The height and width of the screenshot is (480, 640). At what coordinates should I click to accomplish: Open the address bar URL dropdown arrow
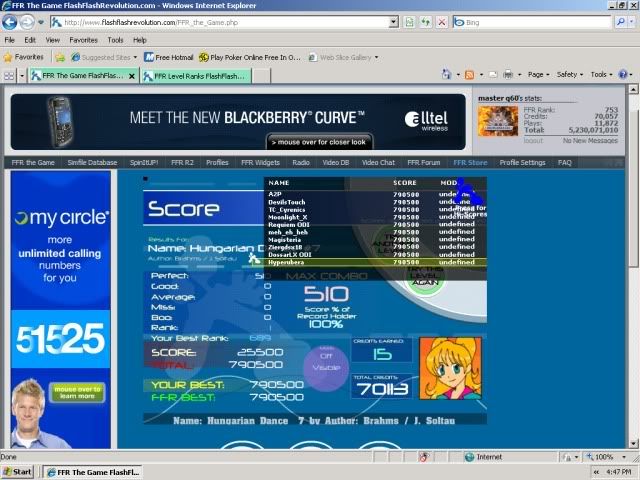(x=394, y=21)
